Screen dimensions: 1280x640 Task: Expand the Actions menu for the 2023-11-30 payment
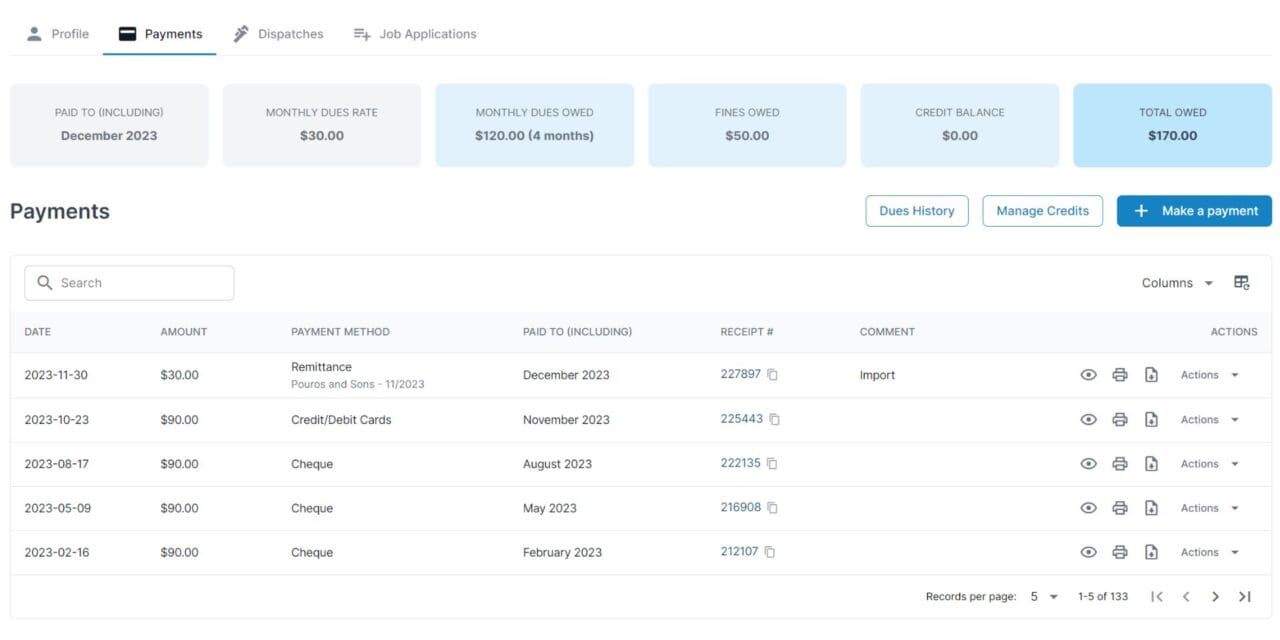[1208, 374]
